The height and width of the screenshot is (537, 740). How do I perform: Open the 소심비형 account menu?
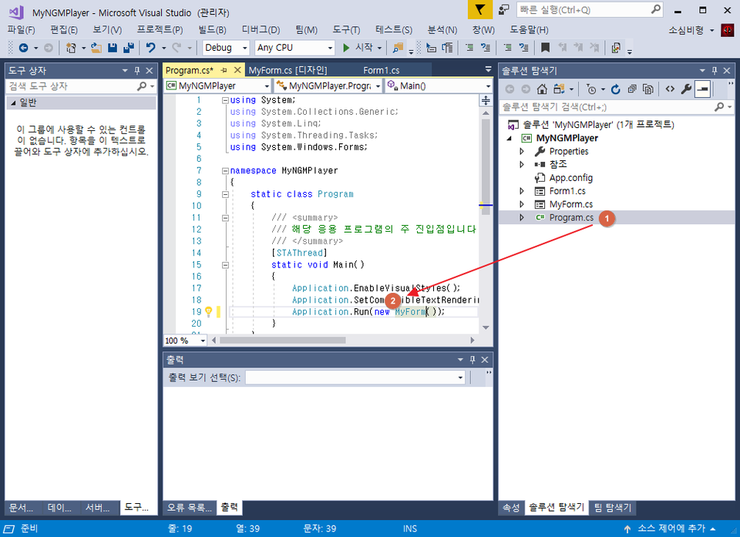coord(691,30)
